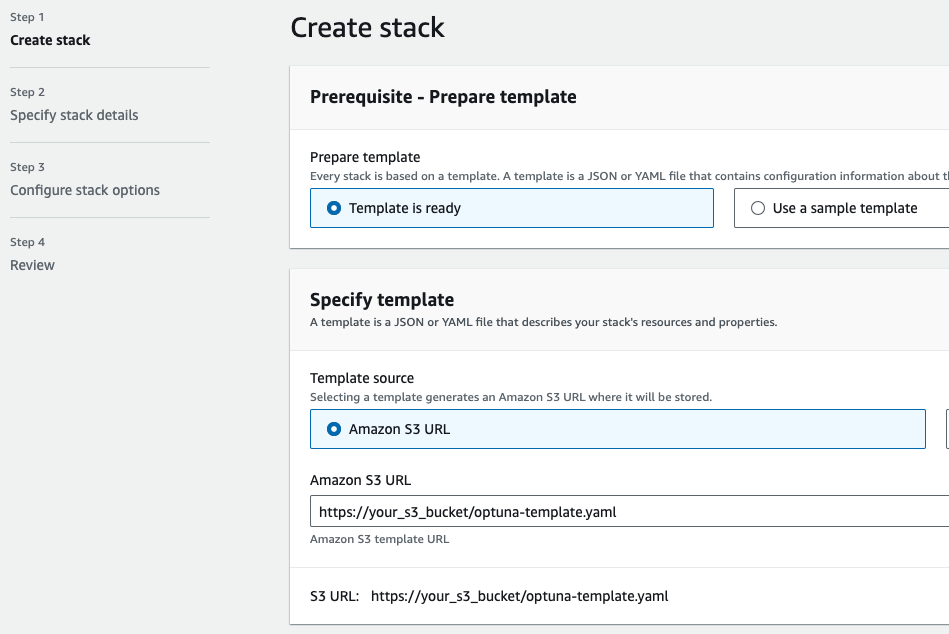The height and width of the screenshot is (634, 949).
Task: Click the "Prepare template" field label
Action: tap(365, 157)
